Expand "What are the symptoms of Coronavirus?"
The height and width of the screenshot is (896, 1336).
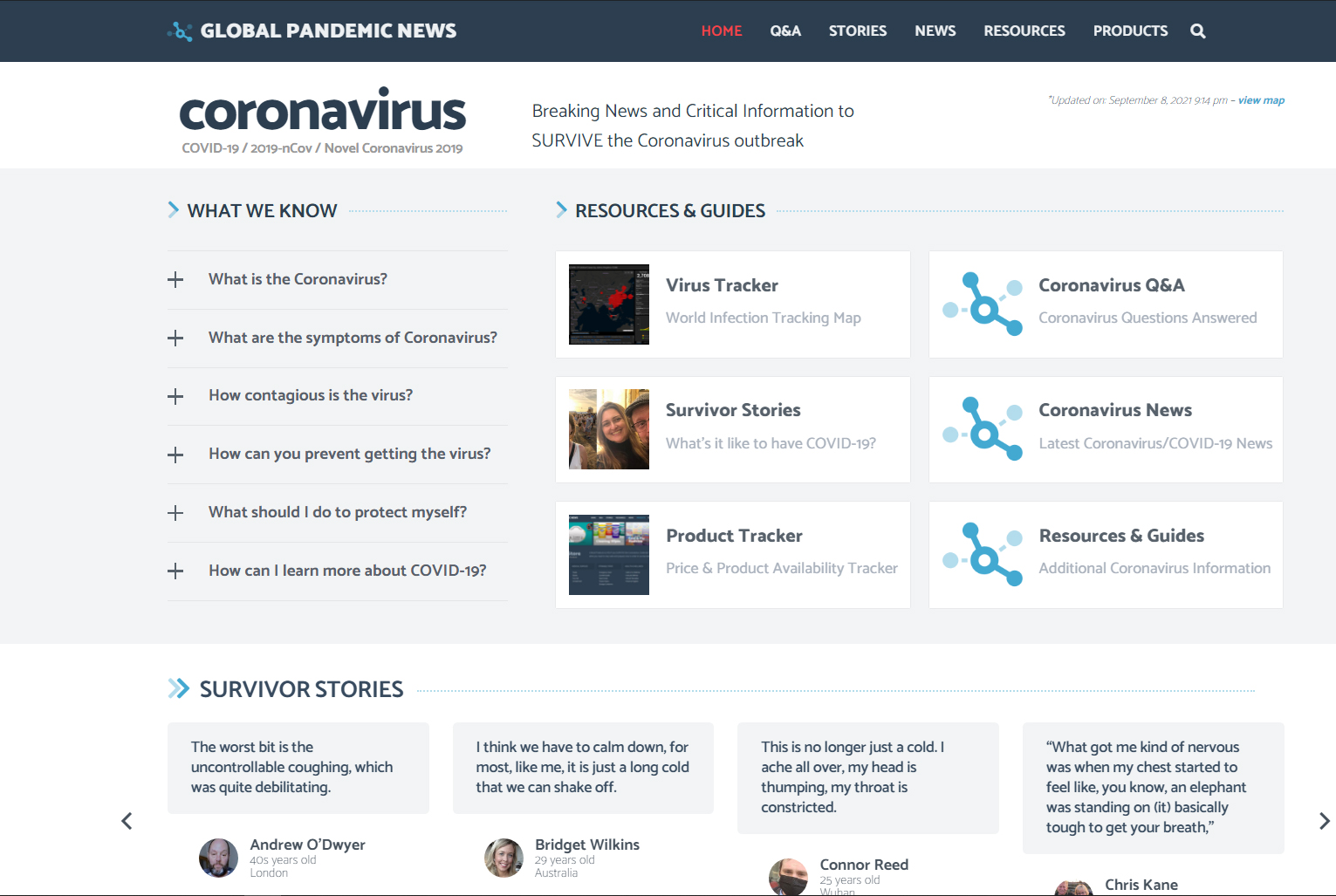(x=175, y=339)
